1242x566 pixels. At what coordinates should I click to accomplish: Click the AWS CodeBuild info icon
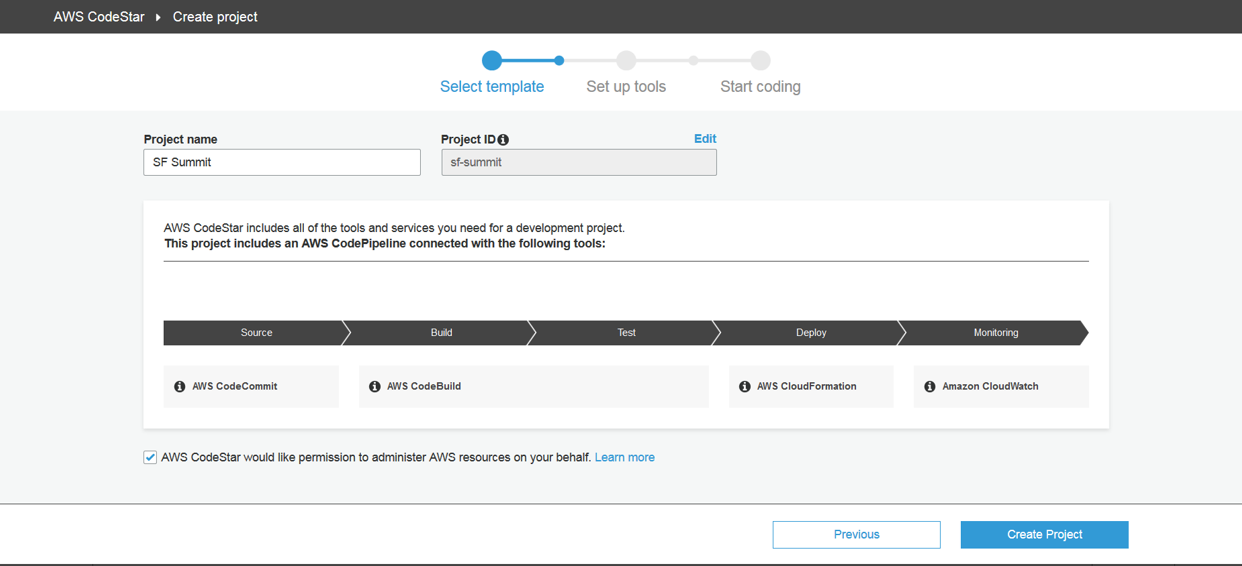click(x=375, y=387)
